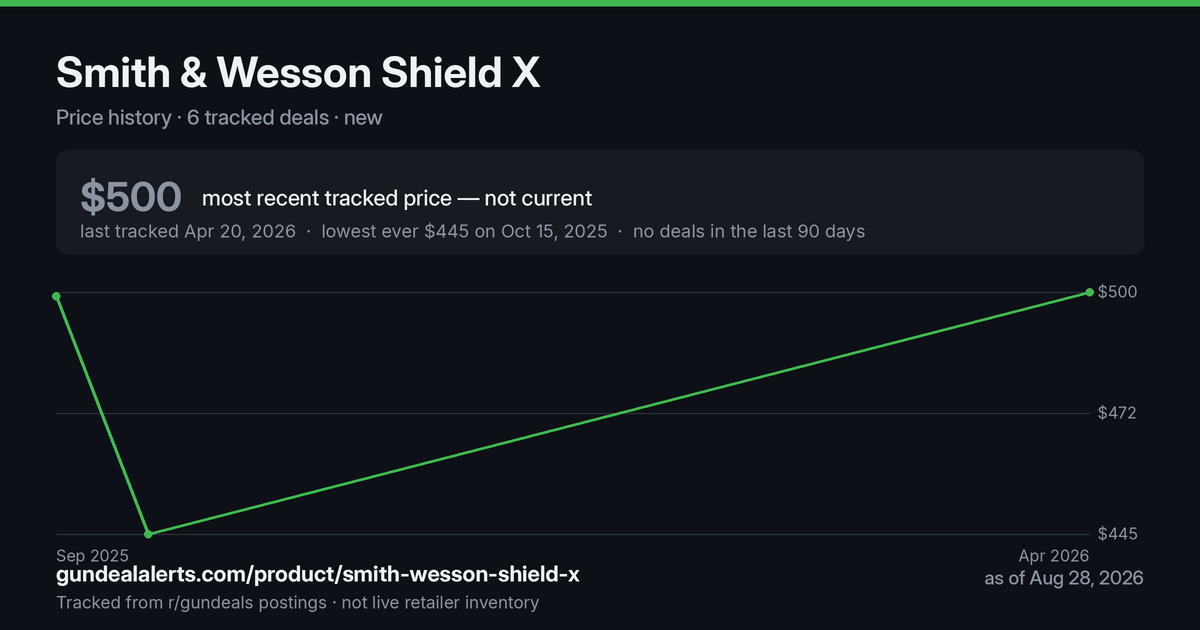Click the Apr 2026 $500 data point
The height and width of the screenshot is (630, 1200).
[1089, 292]
